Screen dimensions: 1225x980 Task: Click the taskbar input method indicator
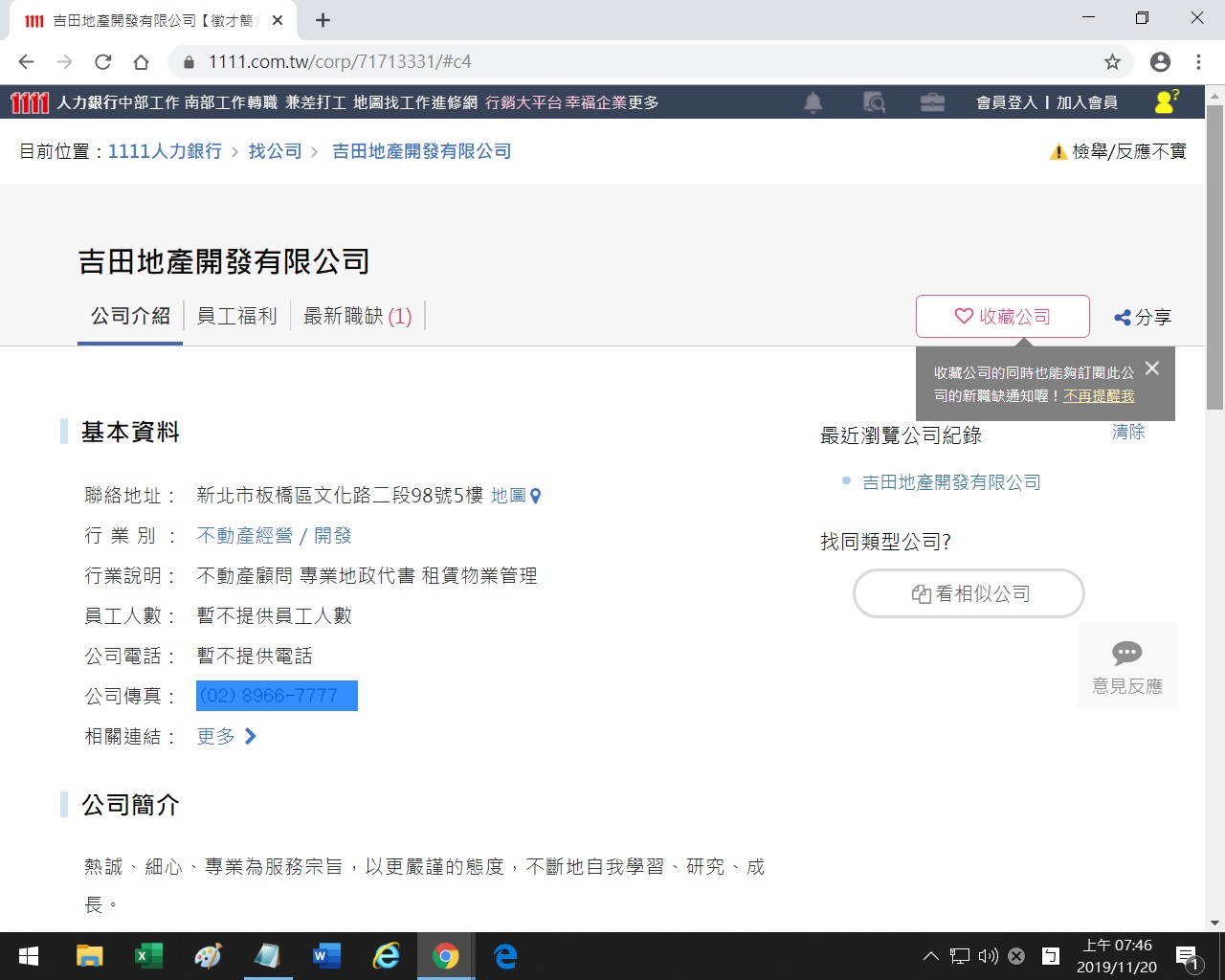coord(1051,956)
